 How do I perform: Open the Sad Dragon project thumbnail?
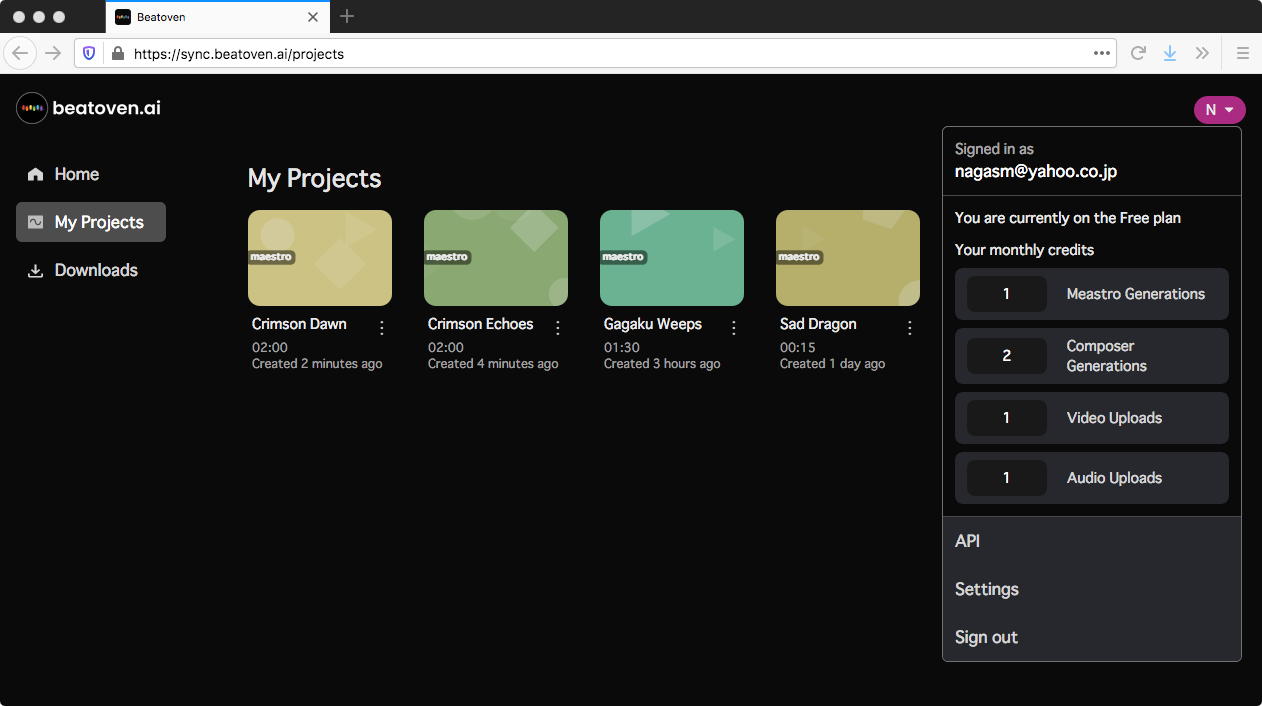coord(848,258)
